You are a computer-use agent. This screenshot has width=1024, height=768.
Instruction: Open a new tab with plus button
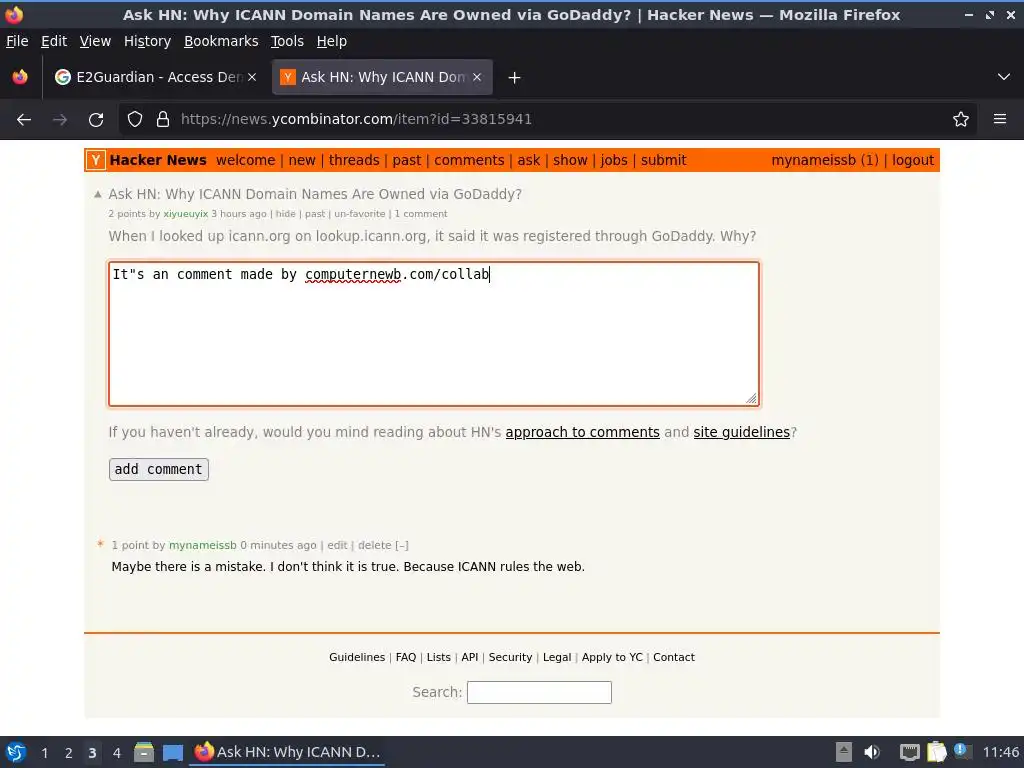point(514,78)
